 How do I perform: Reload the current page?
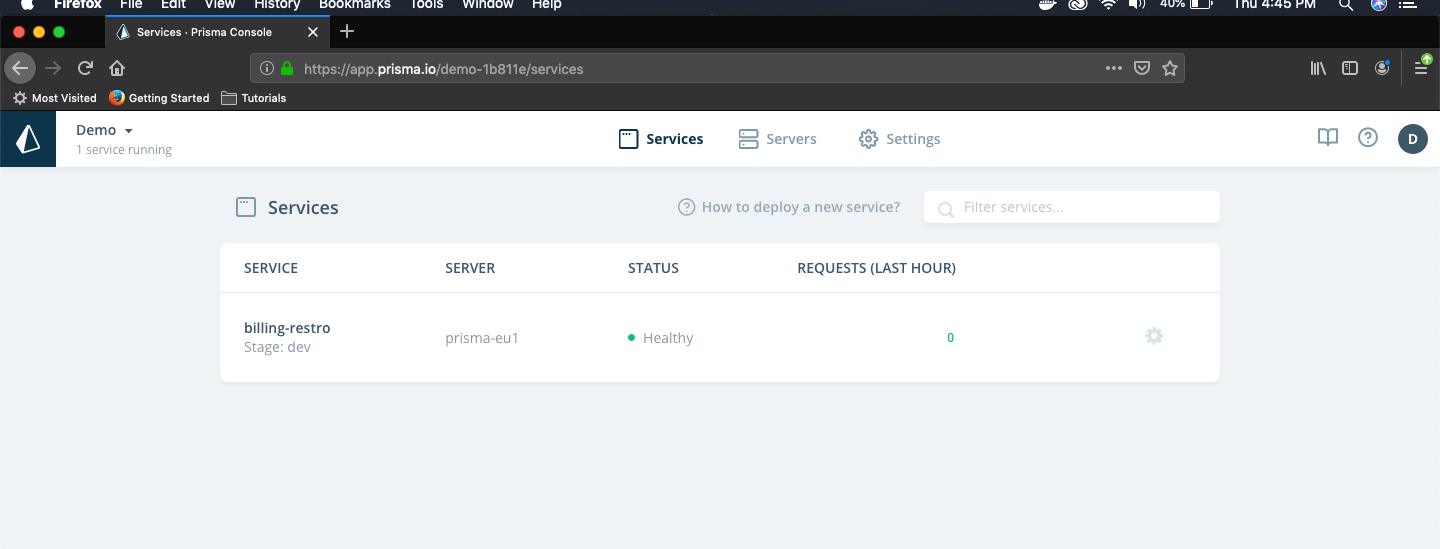click(86, 68)
